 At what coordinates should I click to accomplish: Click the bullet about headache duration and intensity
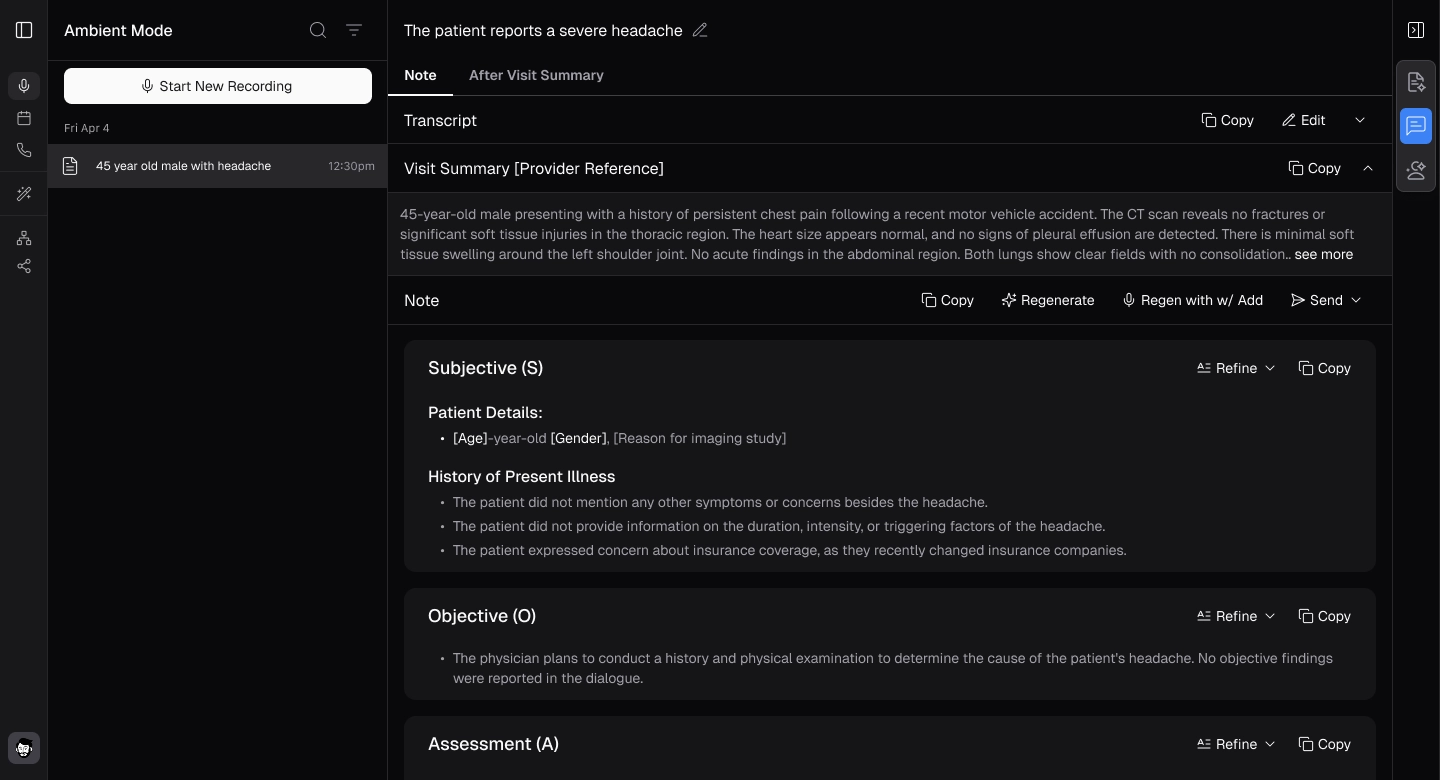[x=779, y=526]
